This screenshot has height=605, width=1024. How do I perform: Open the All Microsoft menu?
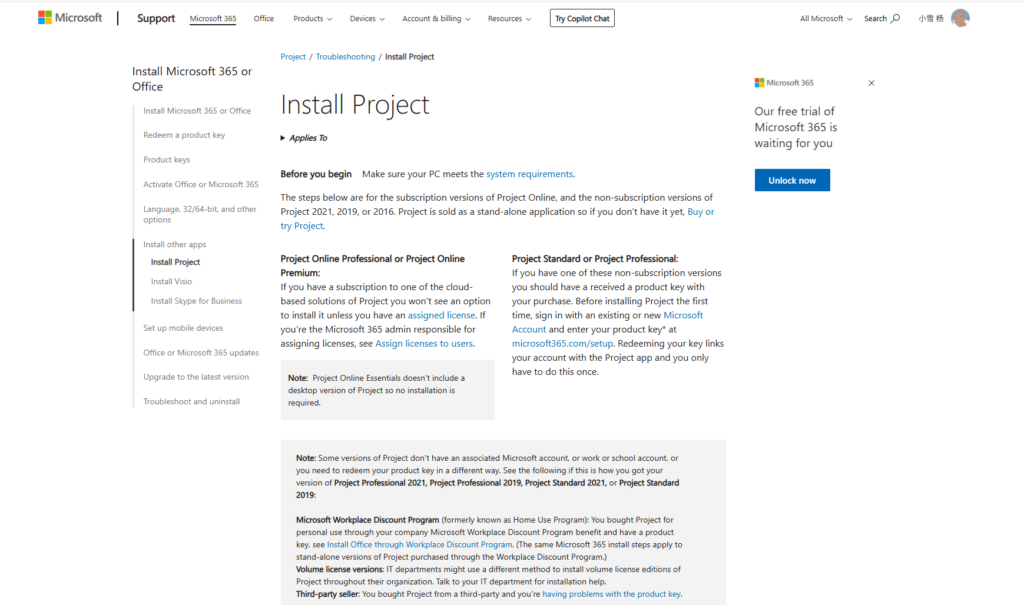pos(826,18)
